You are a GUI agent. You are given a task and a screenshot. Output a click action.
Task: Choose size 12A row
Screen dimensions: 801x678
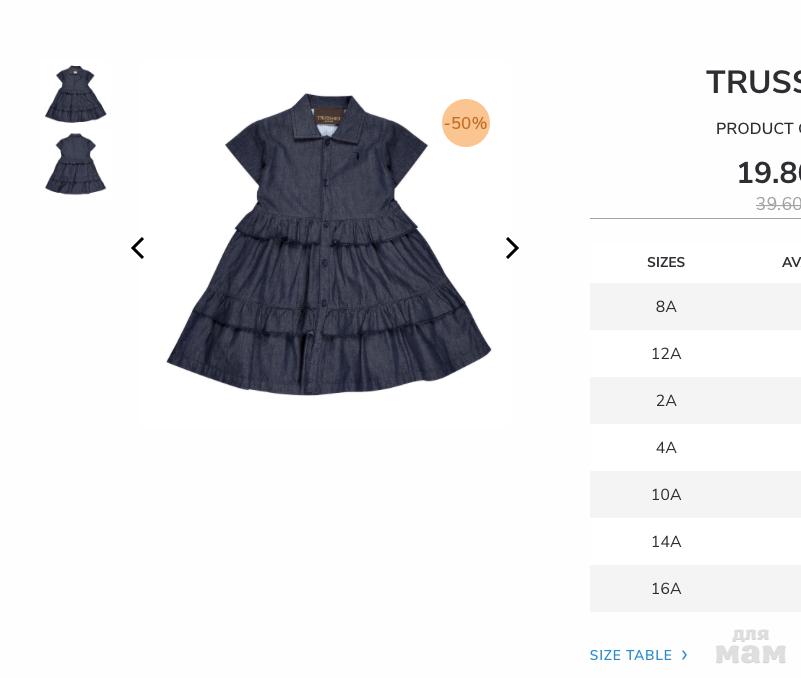(x=695, y=354)
